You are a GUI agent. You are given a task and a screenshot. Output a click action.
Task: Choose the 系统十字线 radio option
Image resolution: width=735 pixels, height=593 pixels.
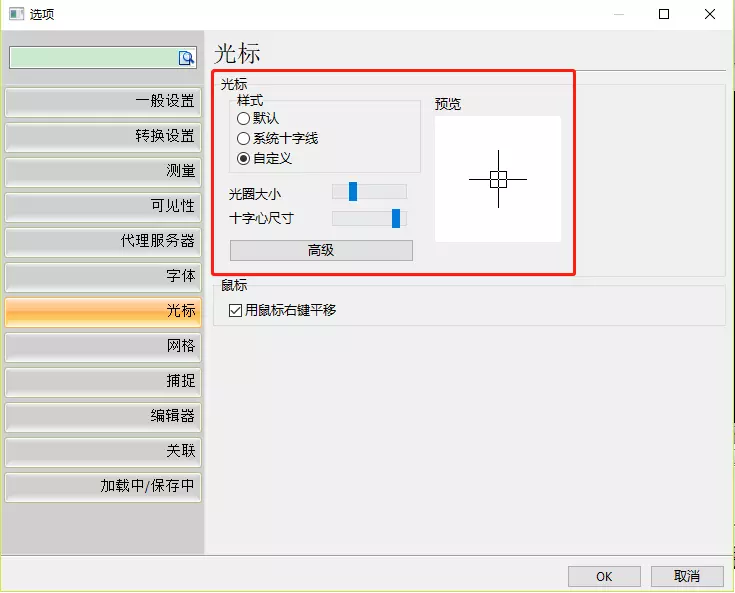(x=243, y=138)
